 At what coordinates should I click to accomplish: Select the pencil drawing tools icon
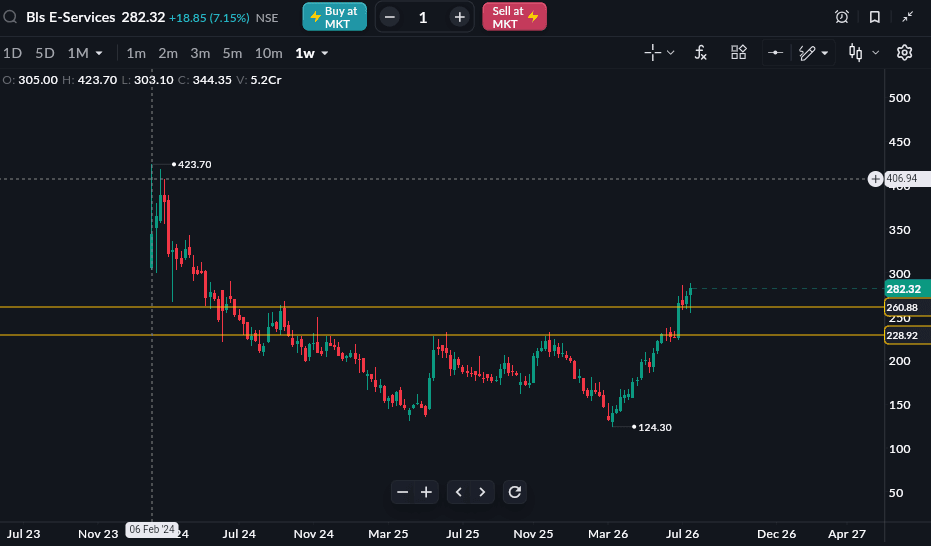(807, 53)
